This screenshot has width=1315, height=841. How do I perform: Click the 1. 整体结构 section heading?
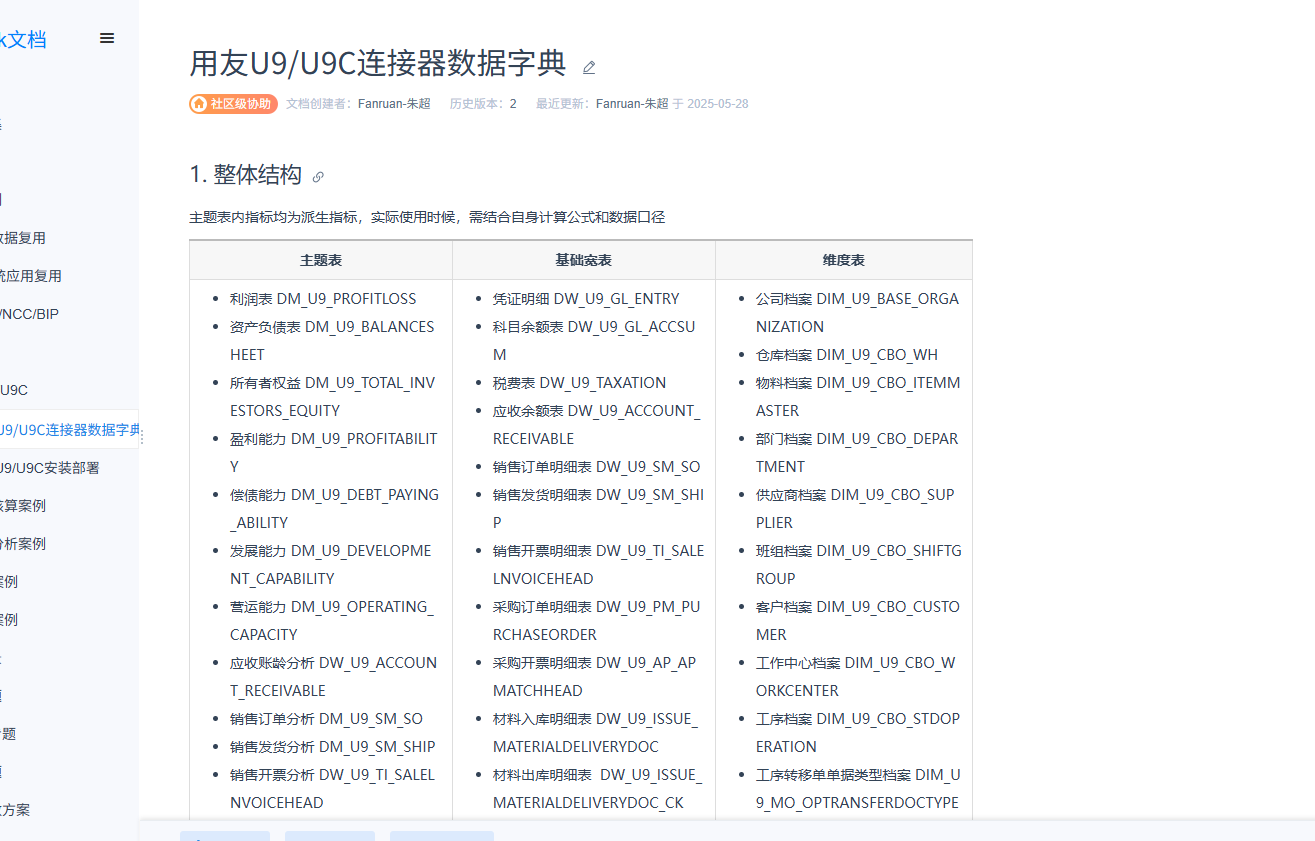click(245, 175)
